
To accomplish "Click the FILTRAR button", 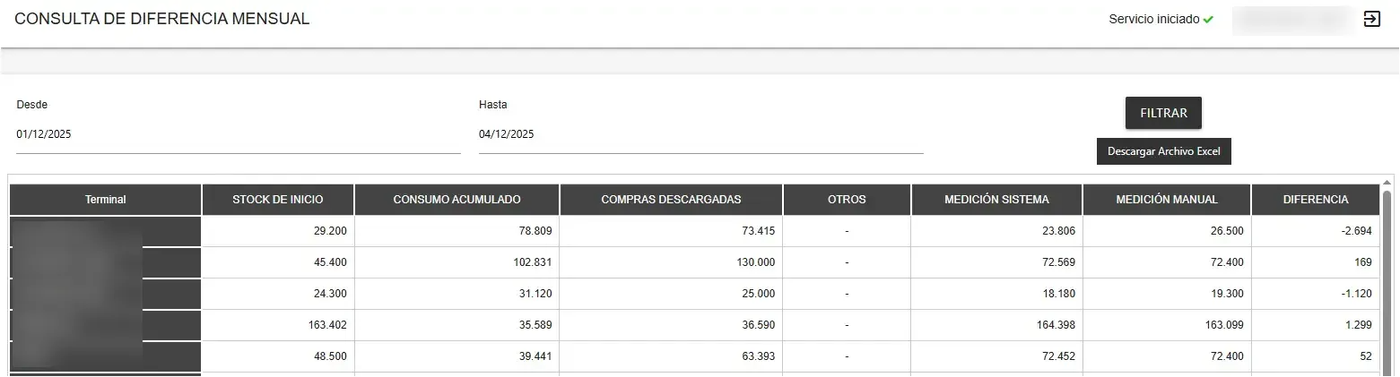I will pyautogui.click(x=1163, y=113).
